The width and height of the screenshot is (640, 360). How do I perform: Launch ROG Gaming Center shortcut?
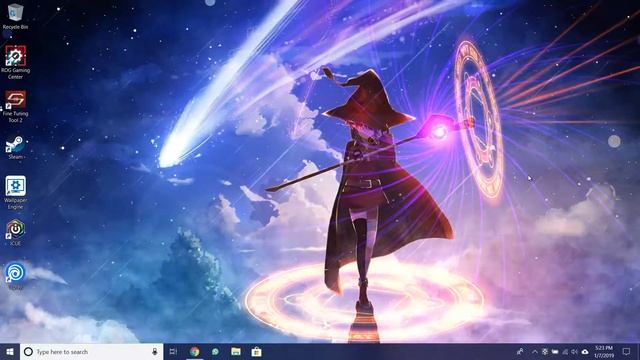click(x=16, y=62)
